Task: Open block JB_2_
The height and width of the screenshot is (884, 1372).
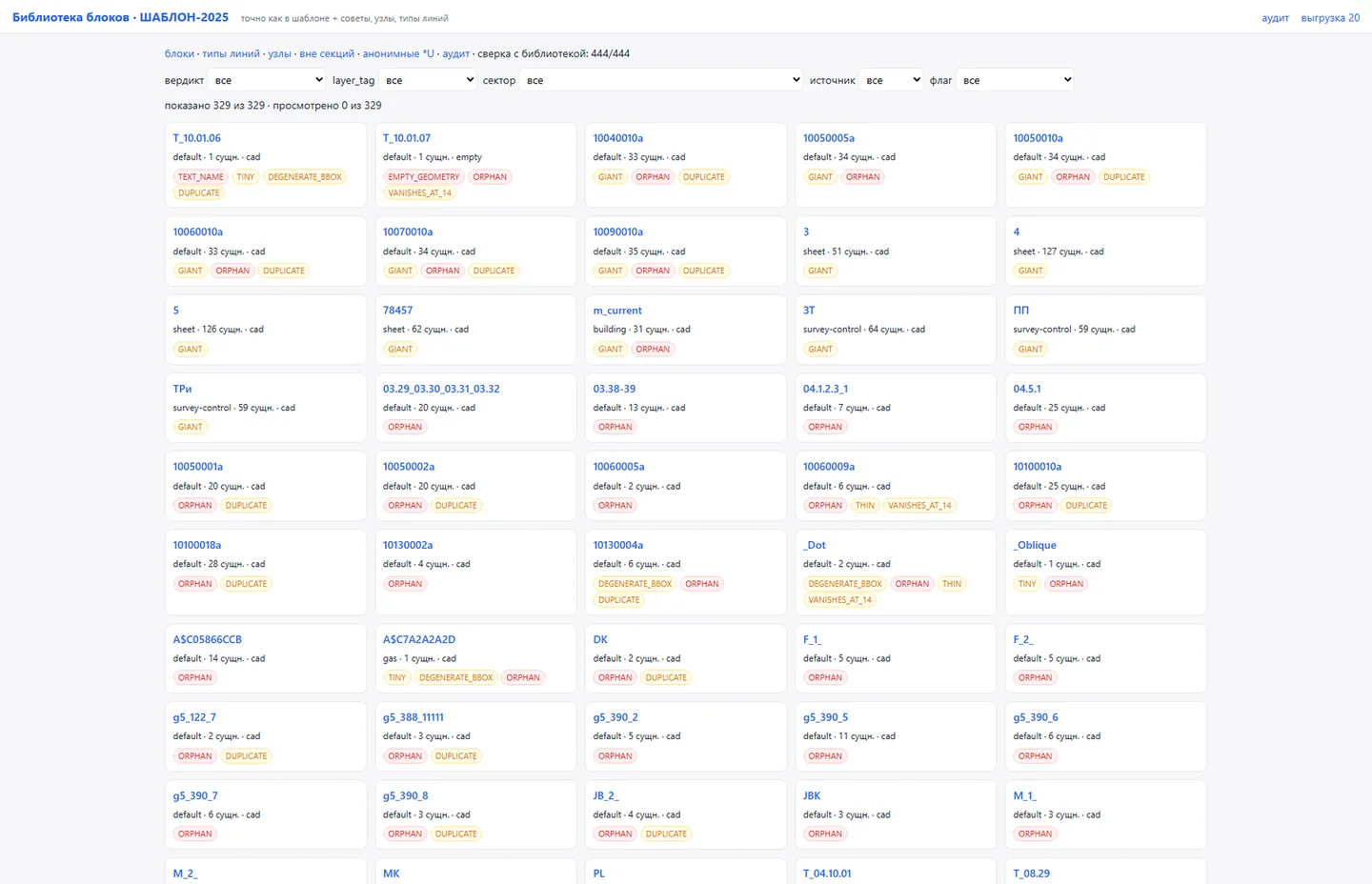Action: click(x=605, y=795)
